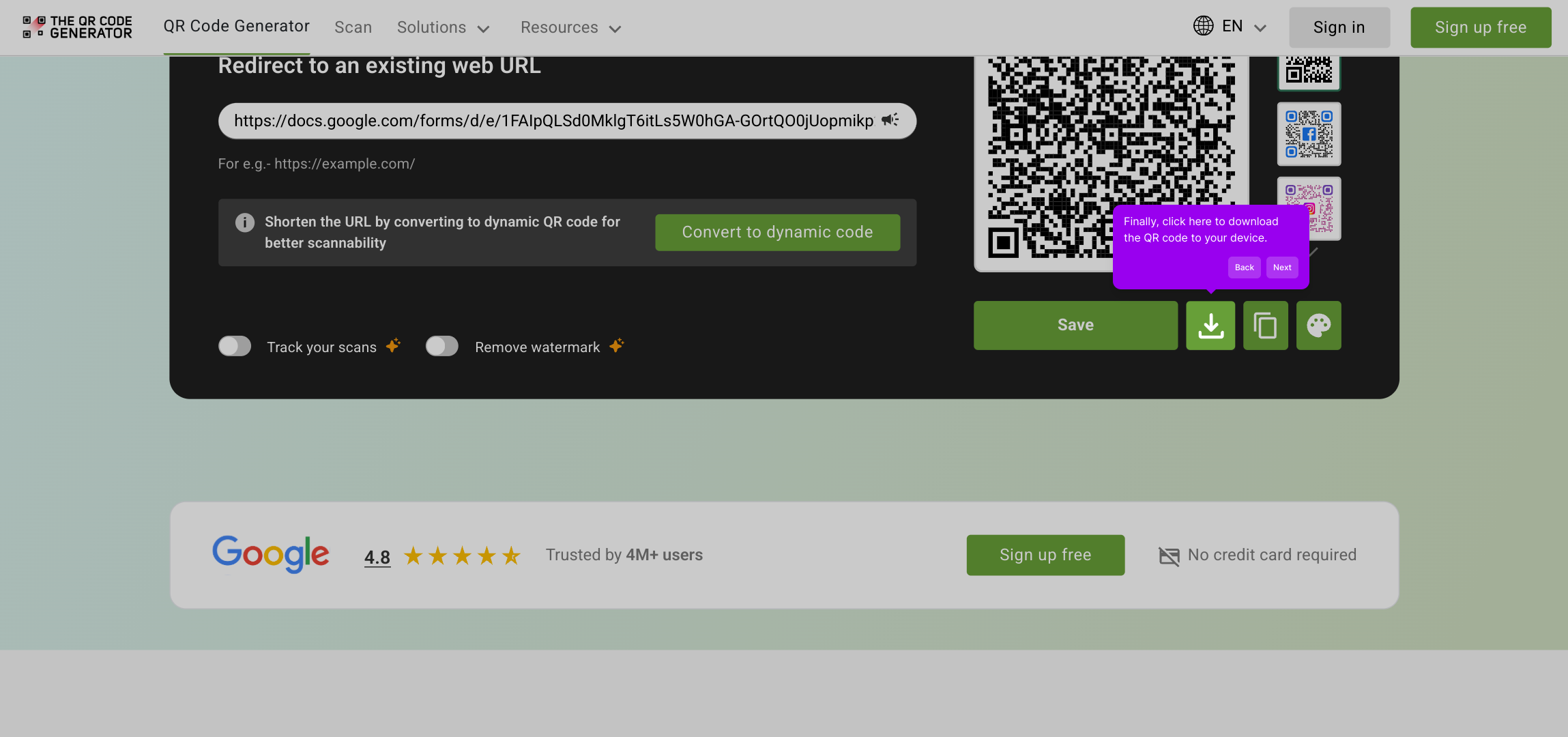Viewport: 1568px width, 737px height.
Task: Click the copy QR code icon
Action: [1265, 326]
